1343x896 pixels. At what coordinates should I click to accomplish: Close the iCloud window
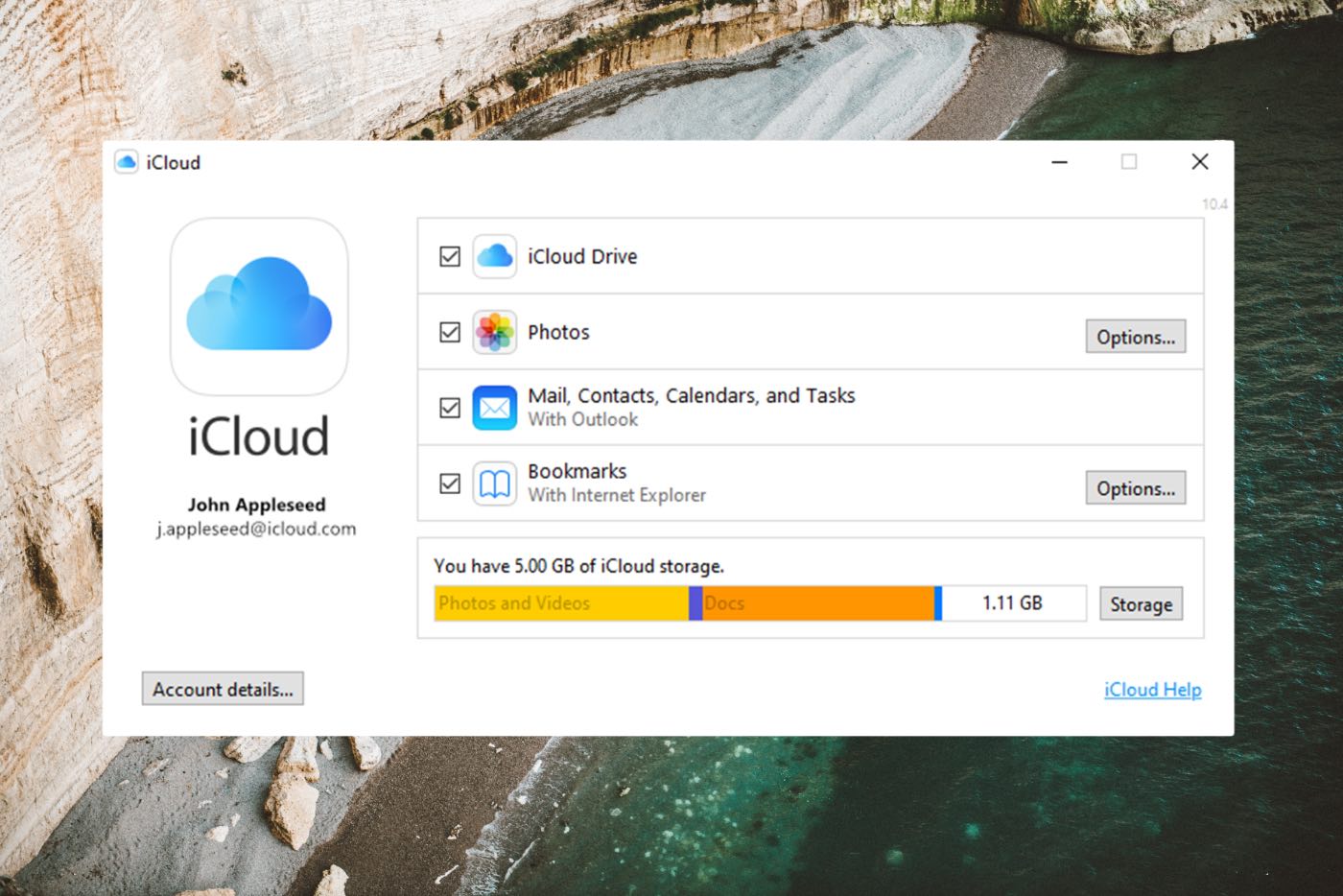[1199, 162]
